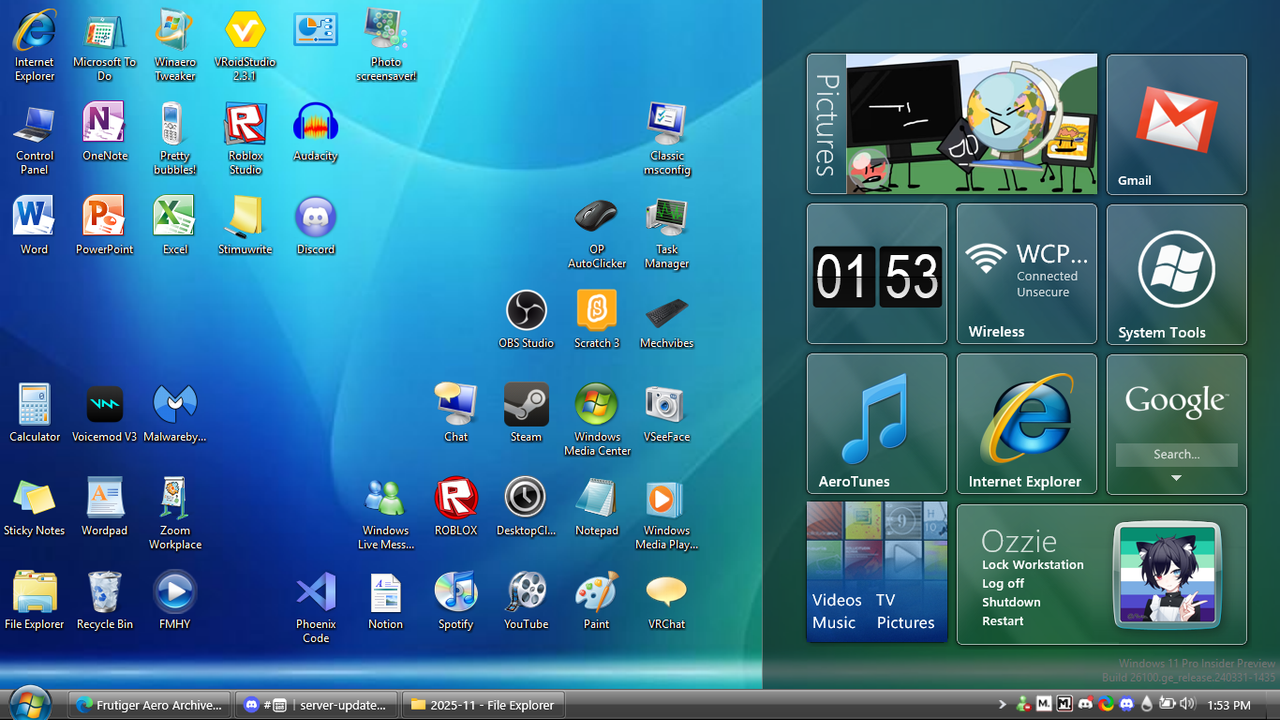Select the Voicemod V3 desktop icon
Viewport: 1280px width, 720px height.
(x=105, y=413)
